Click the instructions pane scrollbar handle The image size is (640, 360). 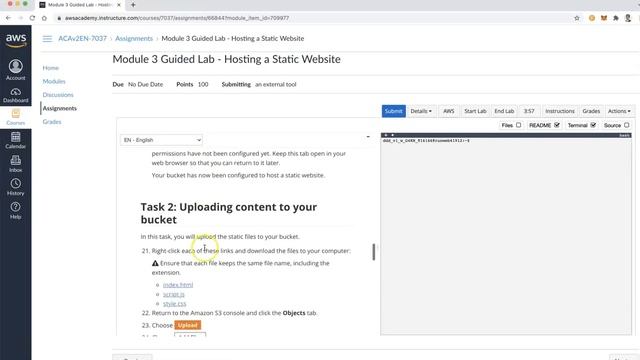pyautogui.click(x=373, y=252)
